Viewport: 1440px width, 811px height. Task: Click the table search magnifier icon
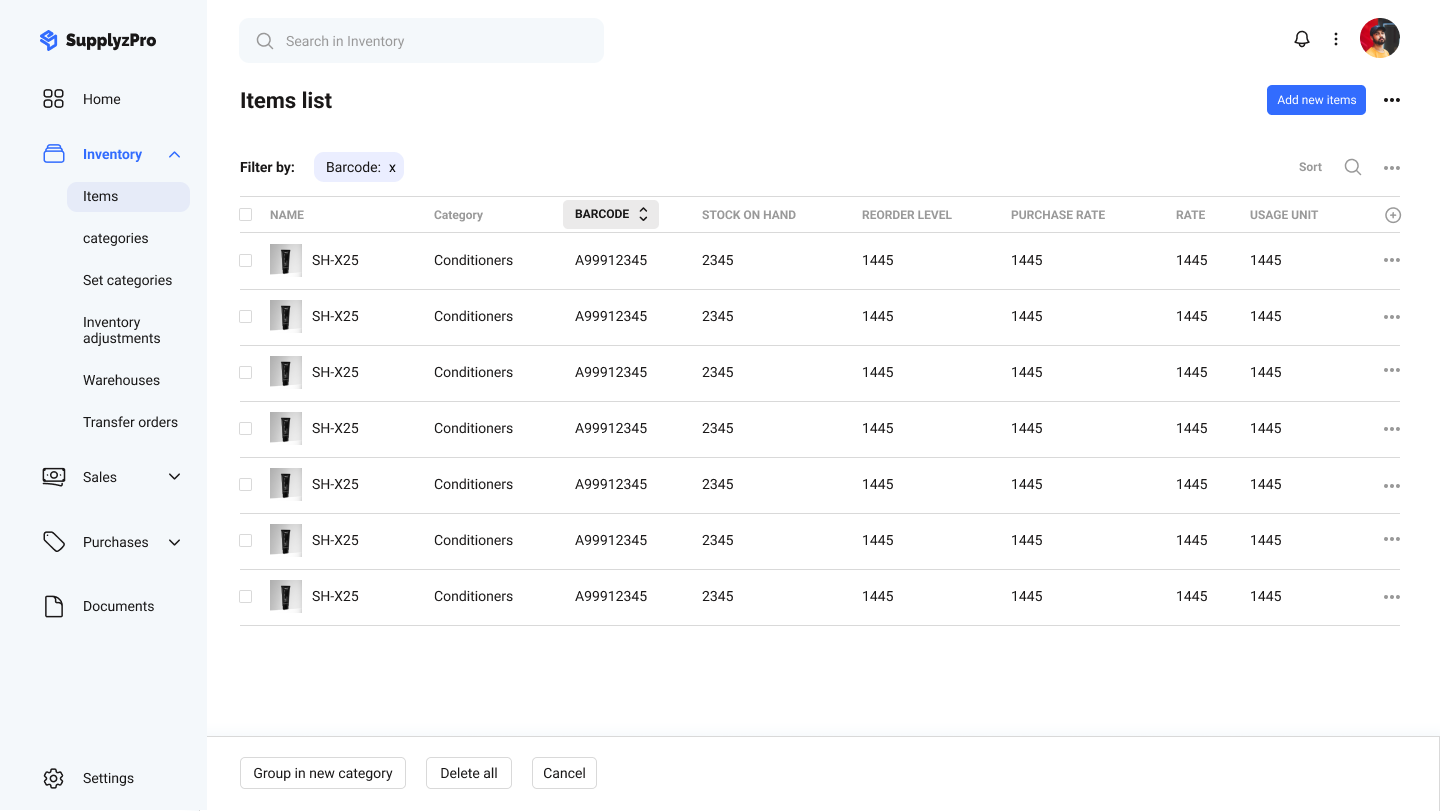tap(1352, 167)
